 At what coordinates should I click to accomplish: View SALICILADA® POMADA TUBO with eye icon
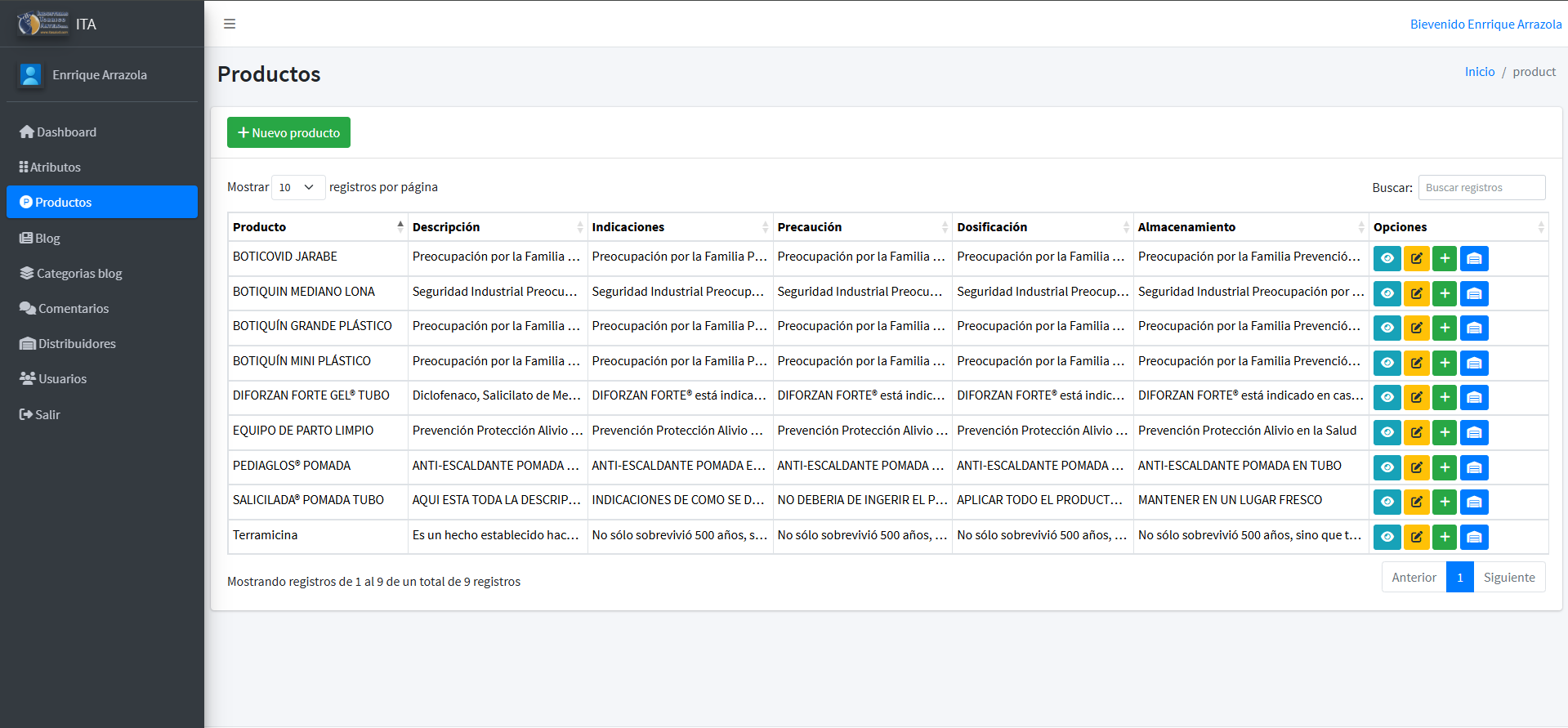tap(1387, 502)
